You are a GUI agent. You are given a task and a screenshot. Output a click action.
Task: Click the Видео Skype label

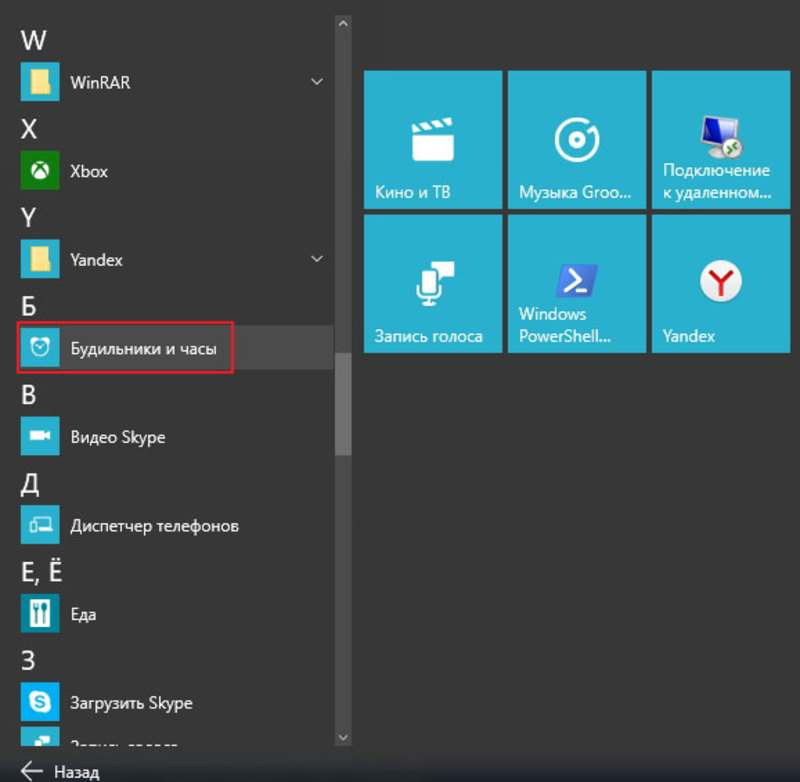pos(118,438)
